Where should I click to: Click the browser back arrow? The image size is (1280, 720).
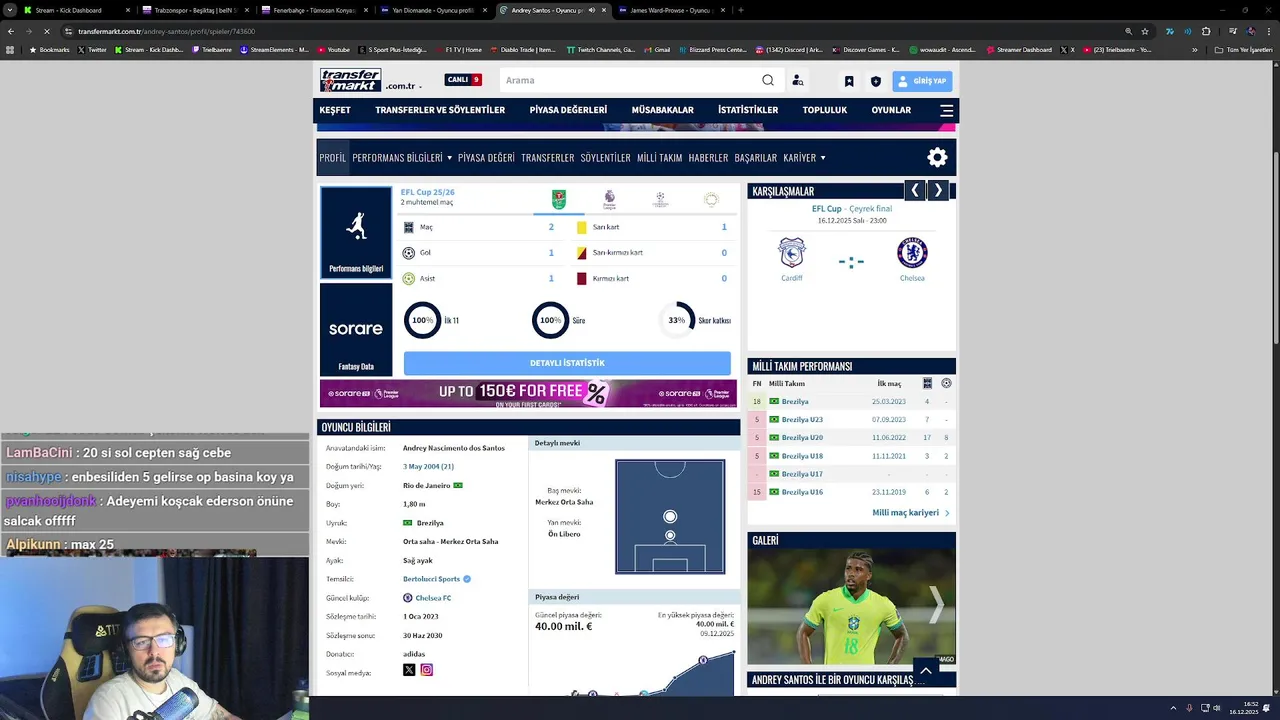click(x=11, y=31)
